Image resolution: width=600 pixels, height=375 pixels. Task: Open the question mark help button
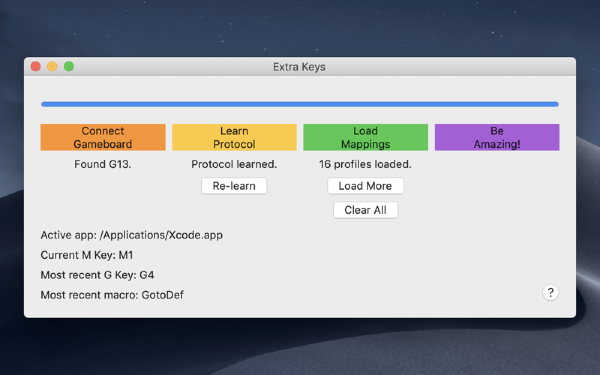[x=550, y=293]
